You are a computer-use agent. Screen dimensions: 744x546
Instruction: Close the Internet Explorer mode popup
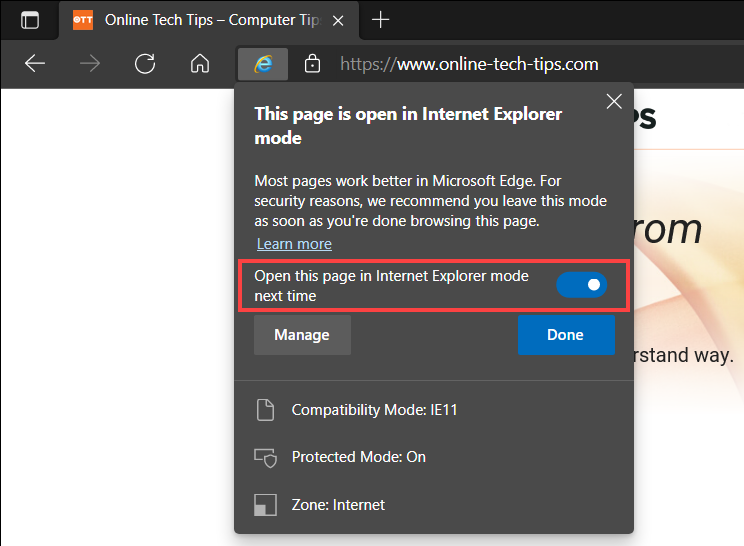click(614, 101)
